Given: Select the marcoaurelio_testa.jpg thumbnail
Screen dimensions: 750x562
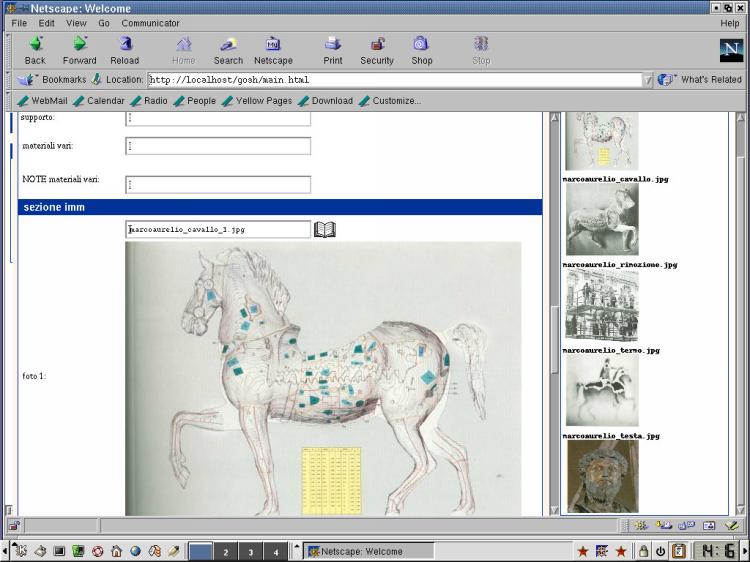Looking at the screenshot, I should tap(602, 476).
